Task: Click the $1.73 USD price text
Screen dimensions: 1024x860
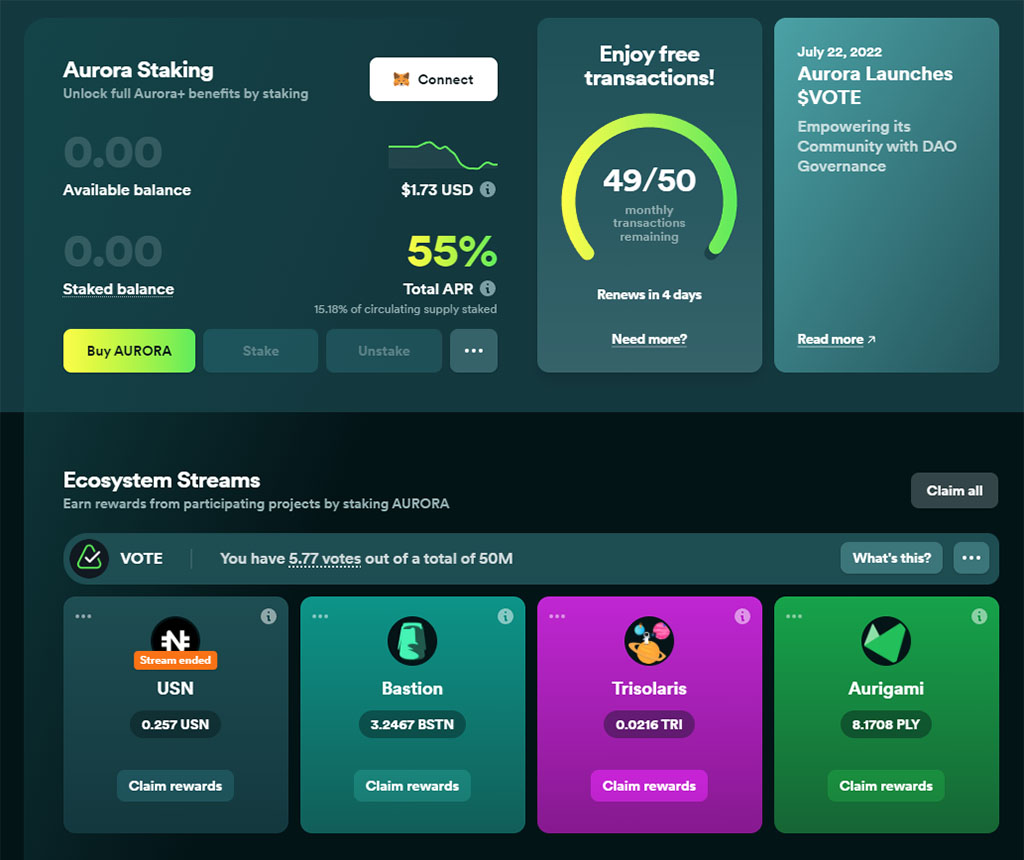Action: (437, 190)
